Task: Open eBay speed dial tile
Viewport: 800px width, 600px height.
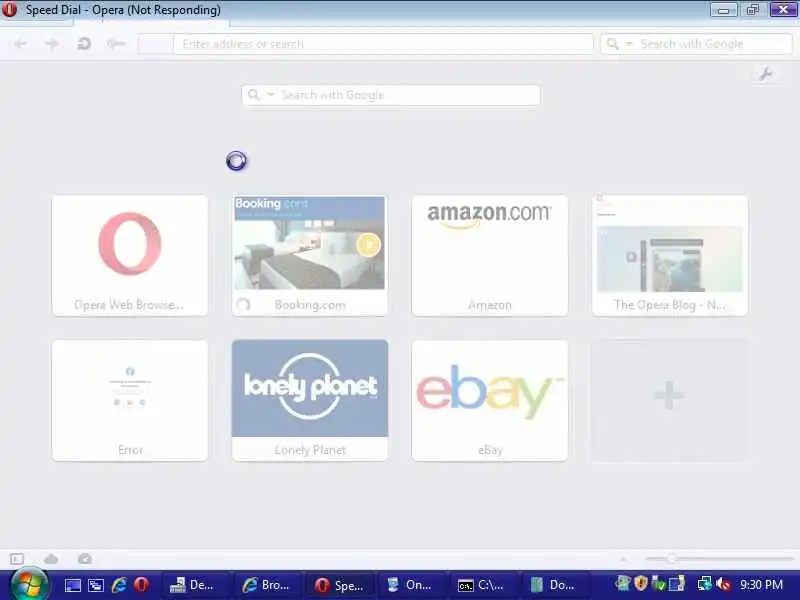Action: click(490, 401)
